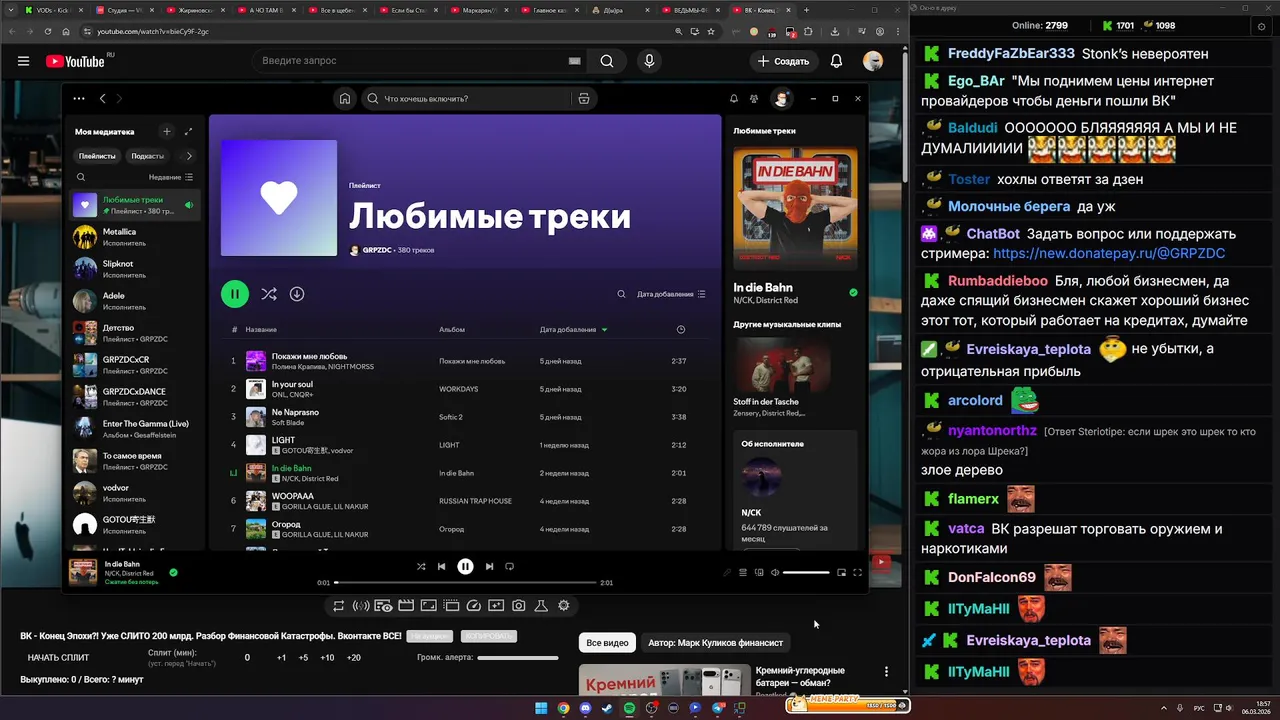Open Spotify friends activity icon
Viewport: 1280px width, 720px height.
(x=754, y=99)
